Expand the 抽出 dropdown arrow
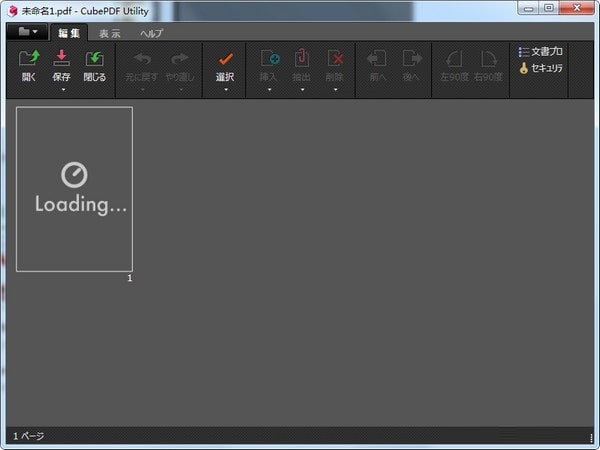 (302, 90)
